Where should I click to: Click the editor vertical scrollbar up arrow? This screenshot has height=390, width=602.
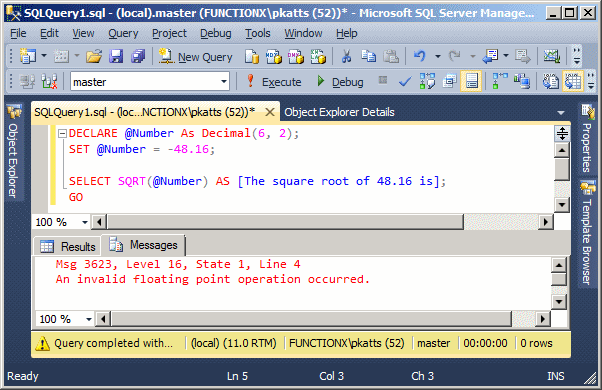point(562,150)
